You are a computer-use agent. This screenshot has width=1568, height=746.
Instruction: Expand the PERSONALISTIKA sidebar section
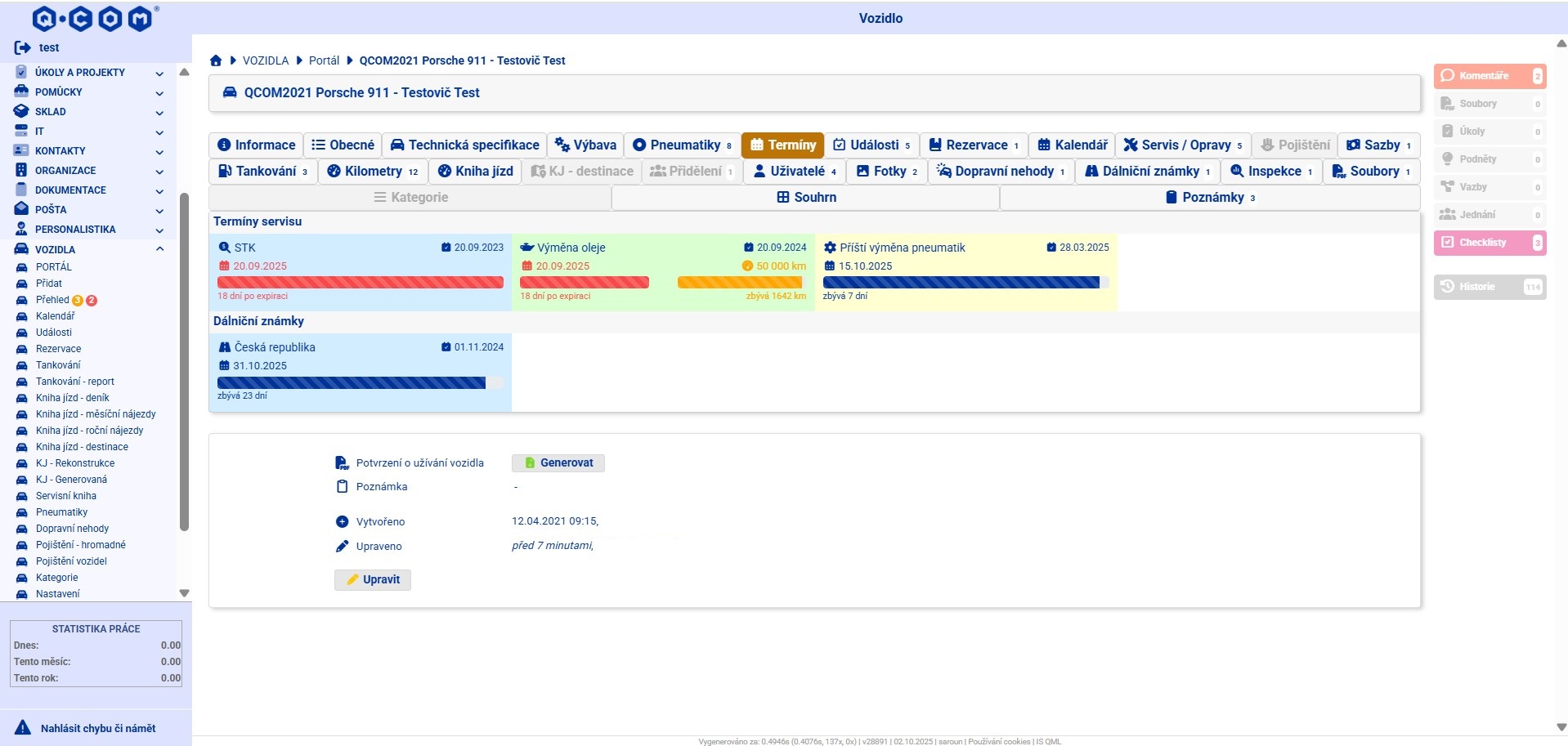pyautogui.click(x=159, y=230)
